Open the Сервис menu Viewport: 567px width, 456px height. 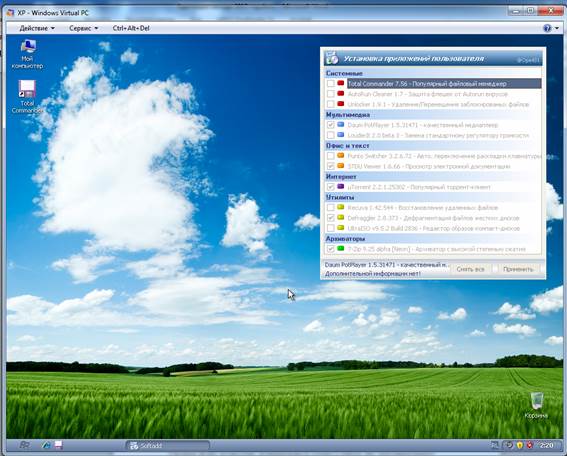click(x=83, y=28)
